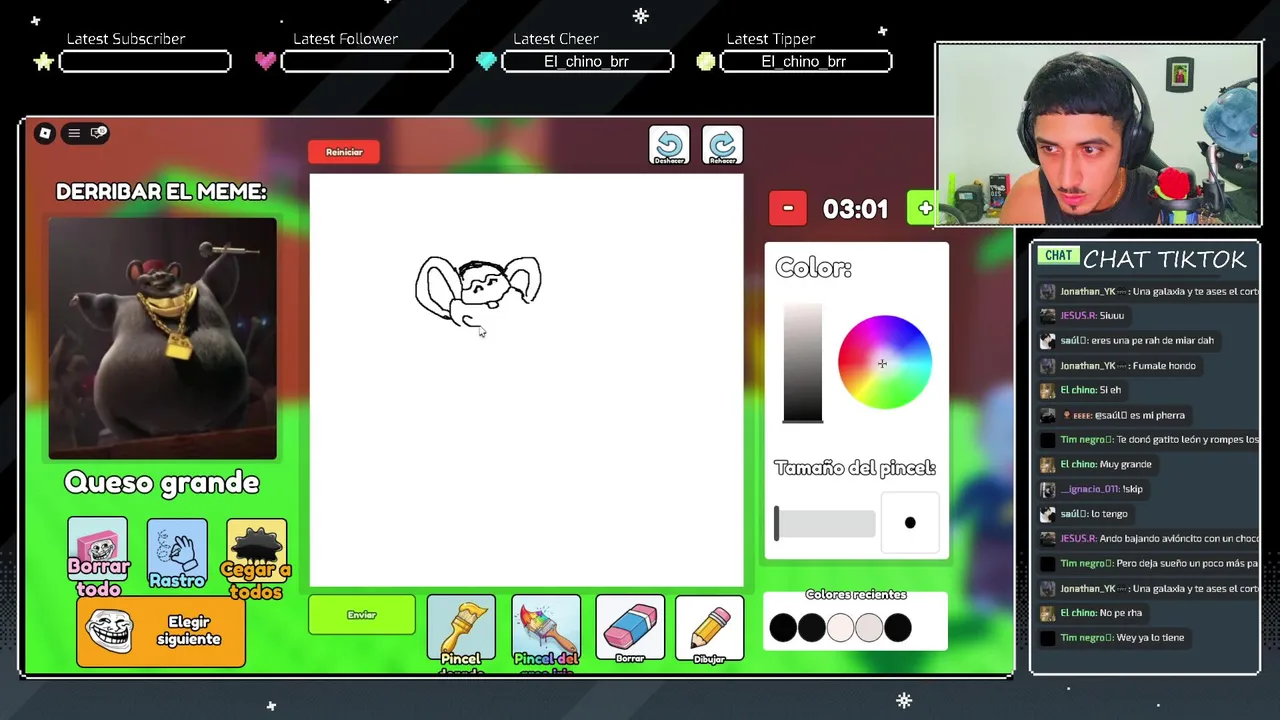Click the message 'Tim negro: Wey ya lo tiene'
The height and width of the screenshot is (720, 1280).
1122,638
